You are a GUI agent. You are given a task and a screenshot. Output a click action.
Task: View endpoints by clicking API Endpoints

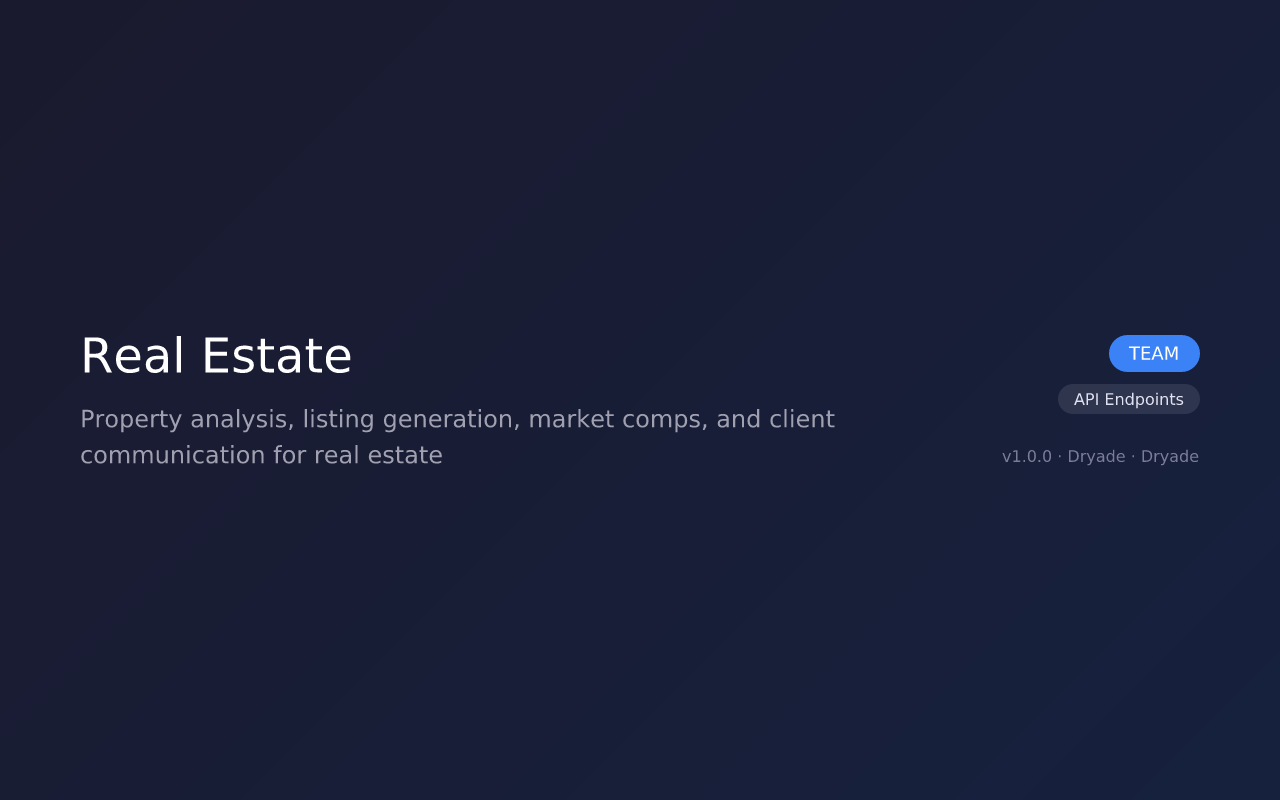[1129, 399]
